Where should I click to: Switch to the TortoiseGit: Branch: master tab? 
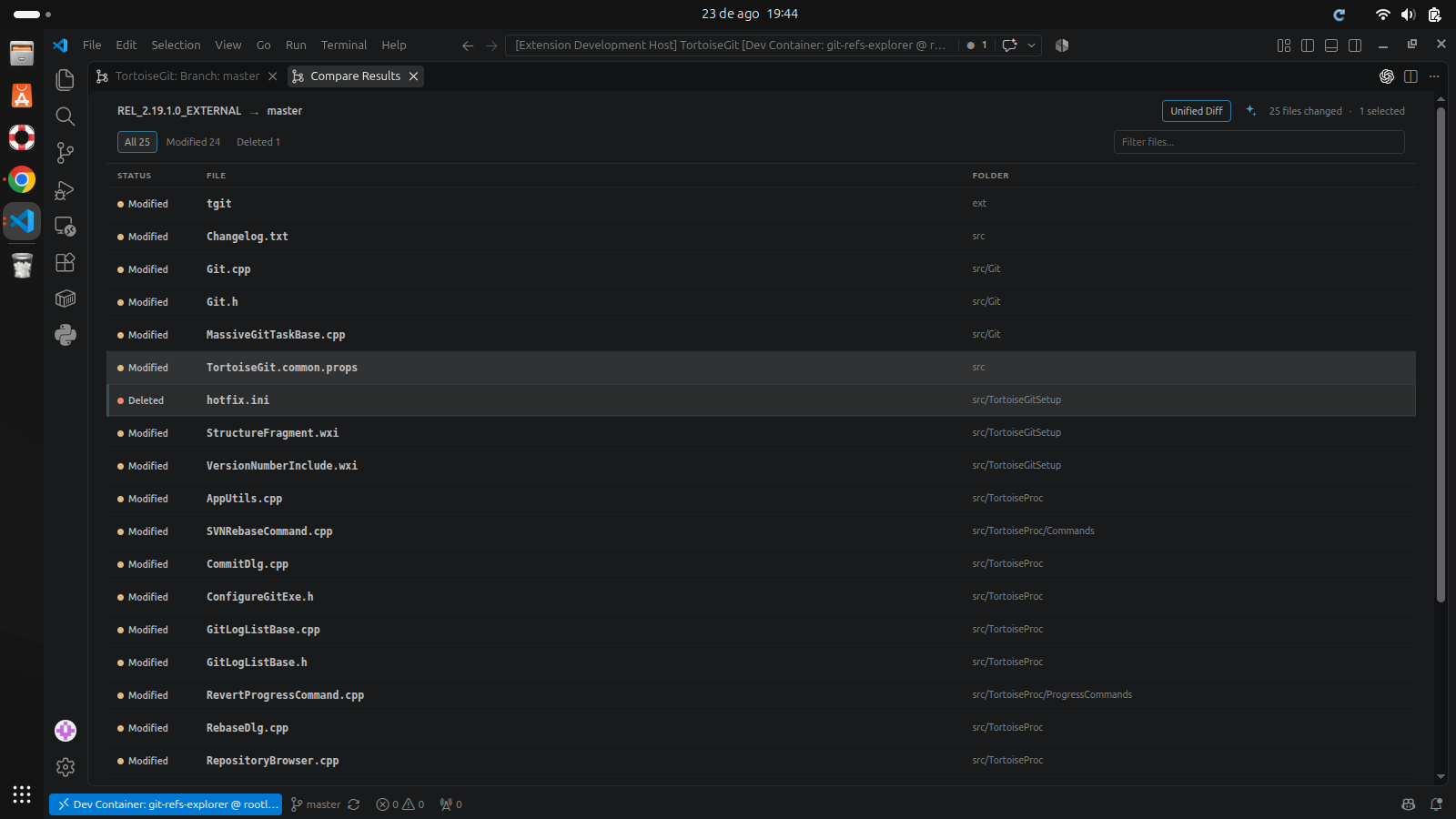187,76
